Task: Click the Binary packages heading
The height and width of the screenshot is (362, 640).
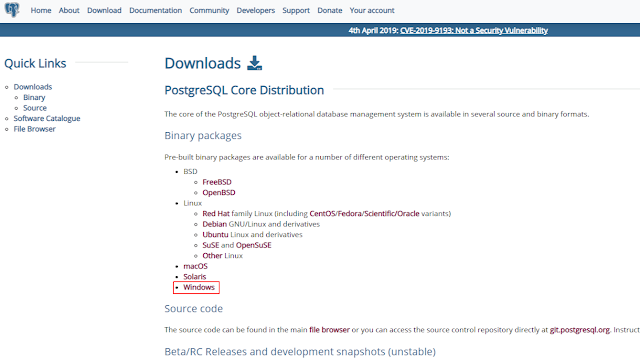Action: (x=203, y=135)
